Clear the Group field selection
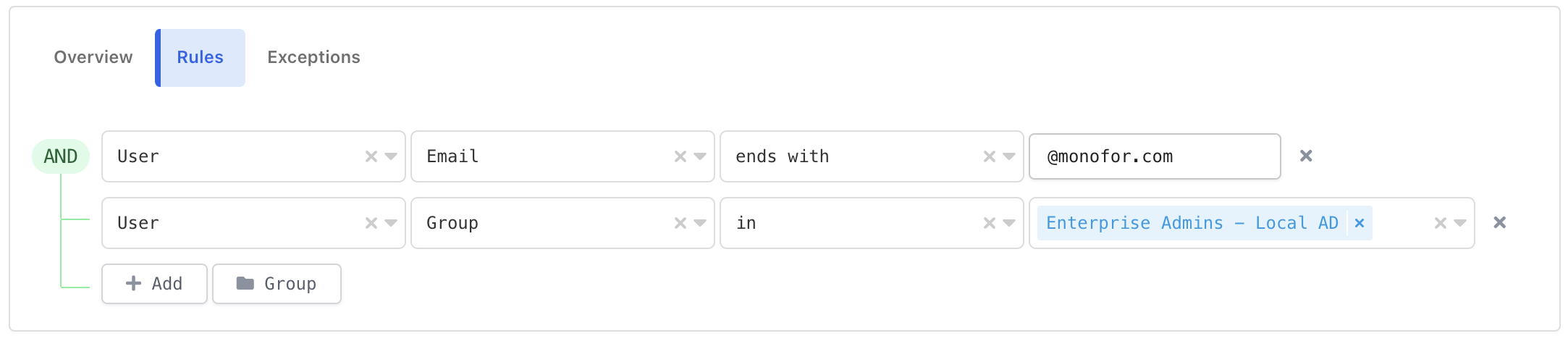1568x349 pixels. click(x=680, y=223)
